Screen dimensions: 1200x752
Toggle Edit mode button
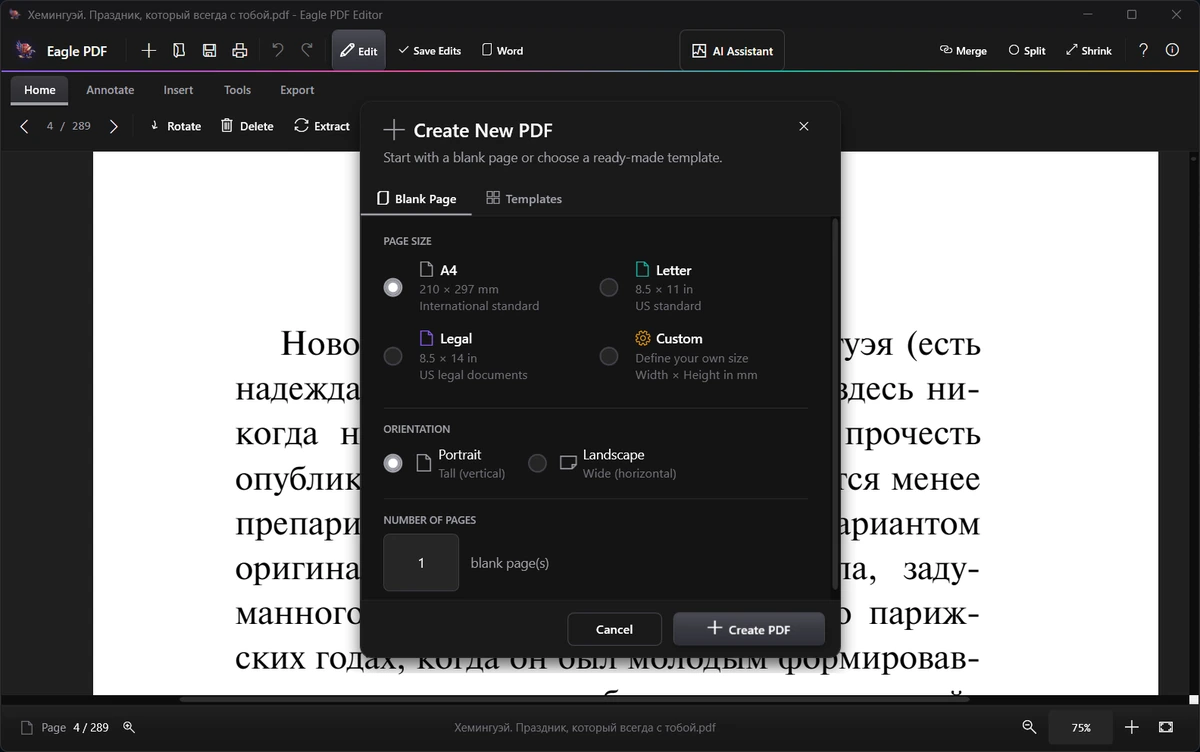click(x=358, y=50)
